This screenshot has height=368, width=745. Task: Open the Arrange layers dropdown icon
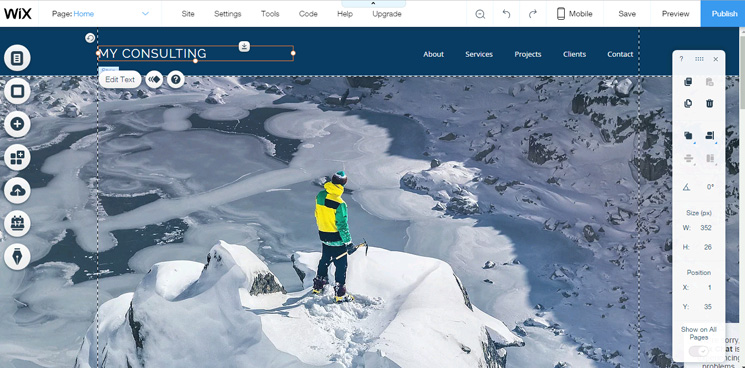pos(688,136)
